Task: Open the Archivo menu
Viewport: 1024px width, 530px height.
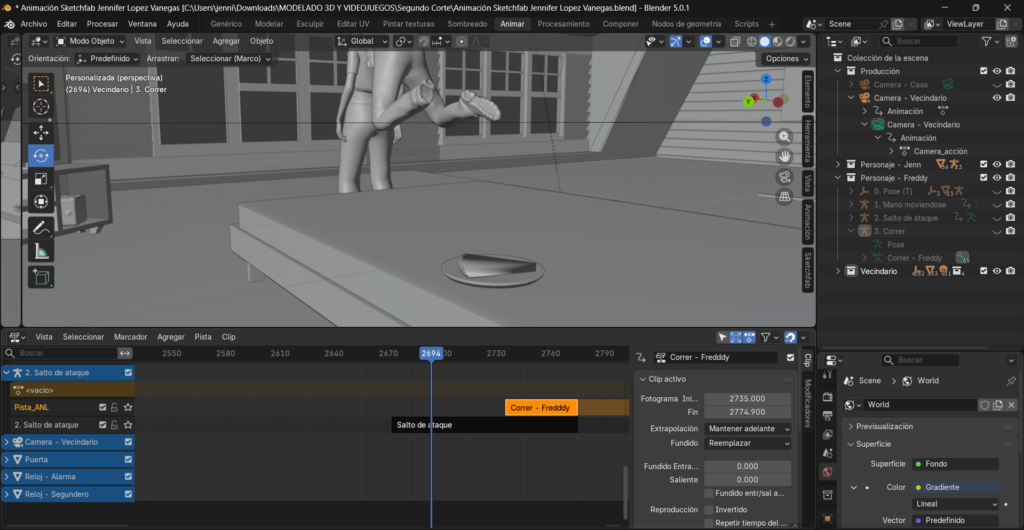Action: click(x=34, y=23)
